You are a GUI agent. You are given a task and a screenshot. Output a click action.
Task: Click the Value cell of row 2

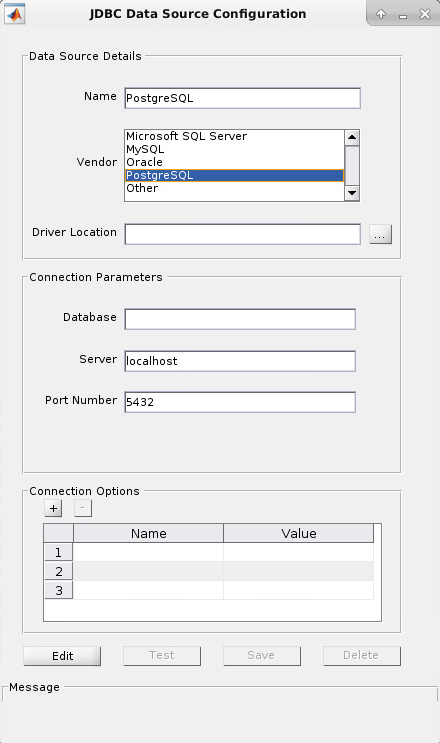pos(298,571)
